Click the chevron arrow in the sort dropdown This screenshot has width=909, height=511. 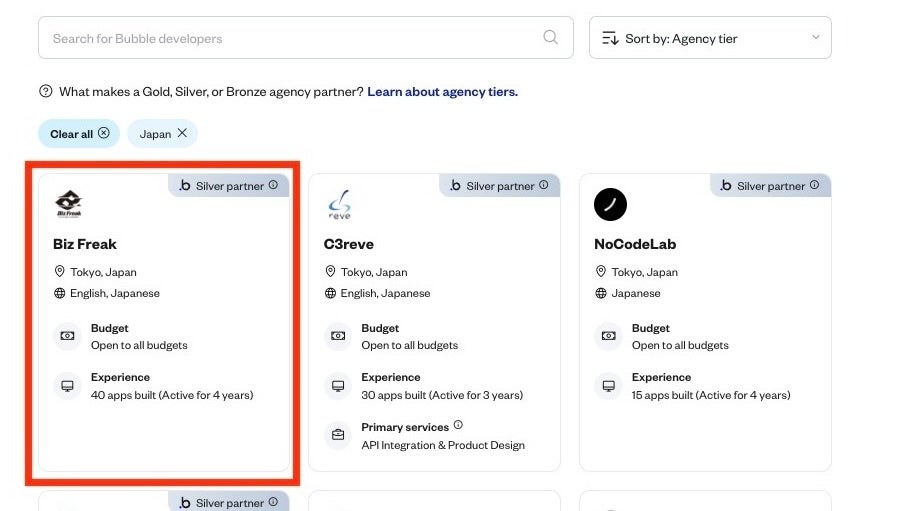(816, 37)
